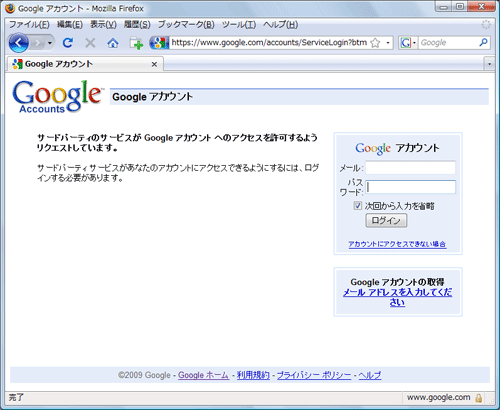The width and height of the screenshot is (500, 410).
Task: Bookmark this page with the star icon
Action: [375, 43]
